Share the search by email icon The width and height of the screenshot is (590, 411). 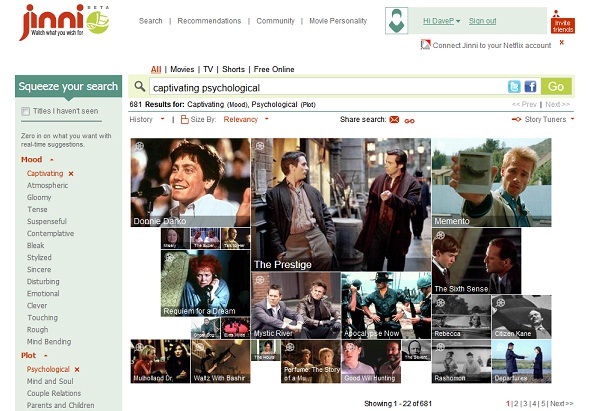(394, 120)
